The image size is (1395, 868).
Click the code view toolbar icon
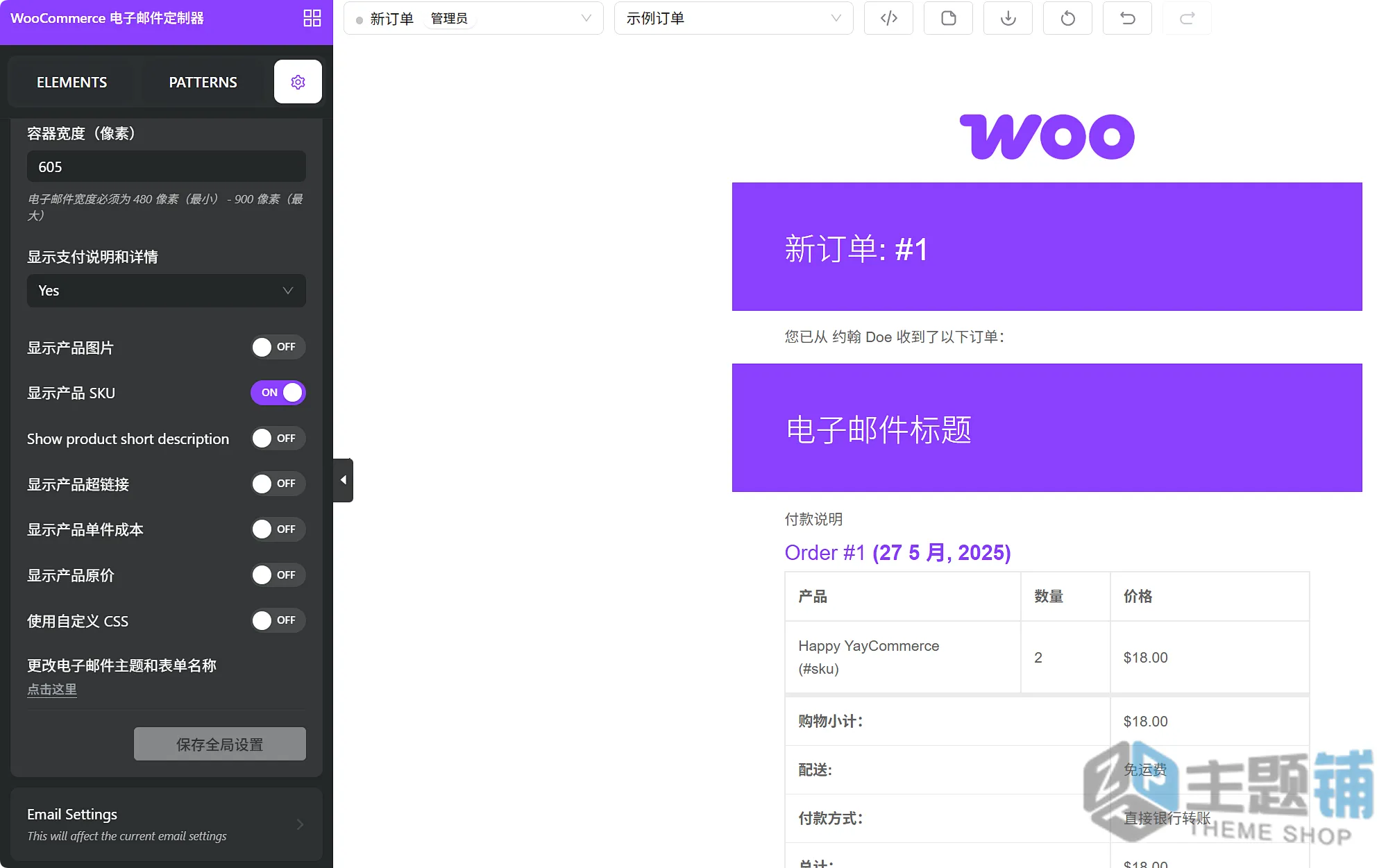[888, 18]
